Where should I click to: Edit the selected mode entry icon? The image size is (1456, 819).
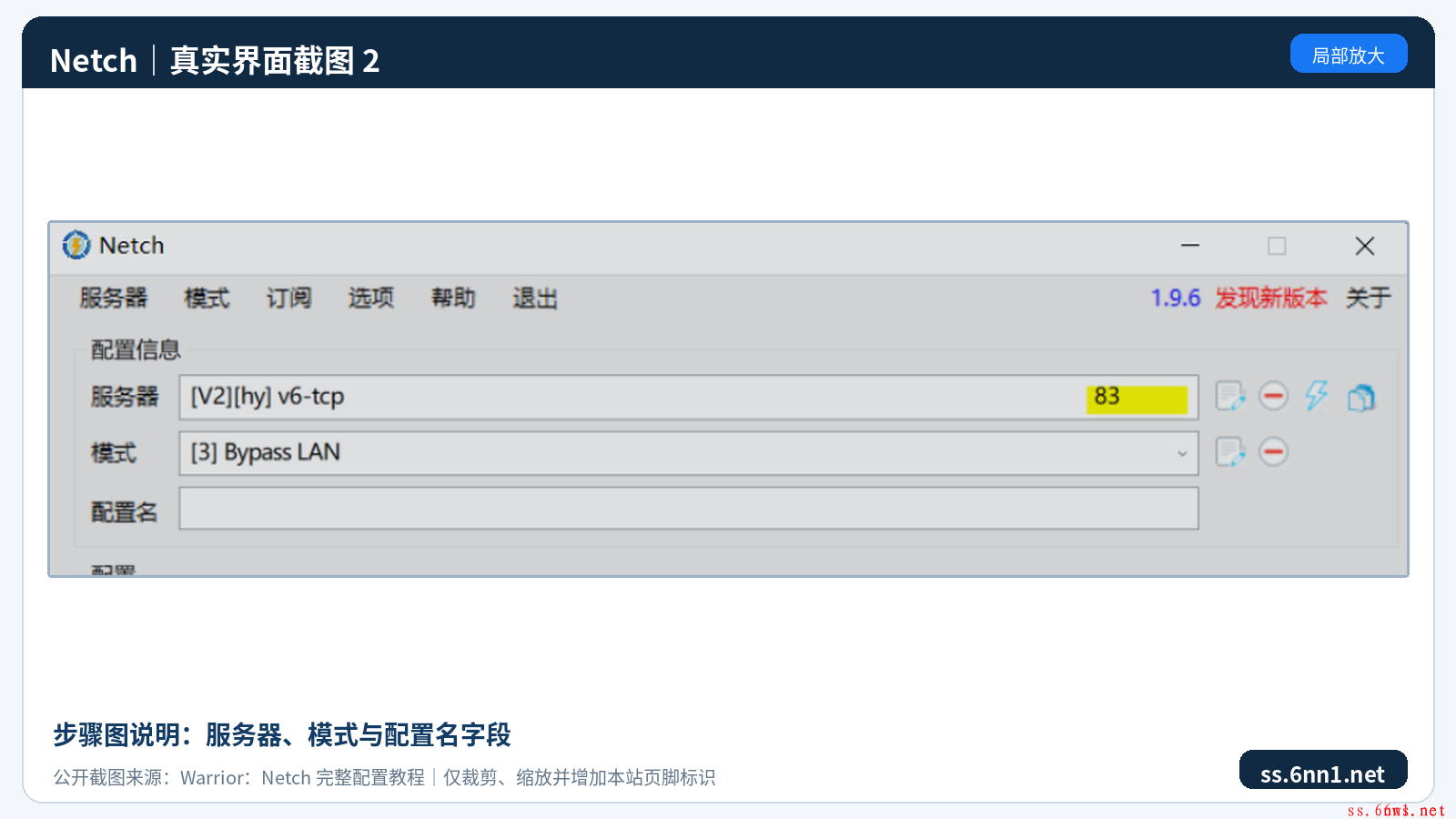click(x=1230, y=452)
